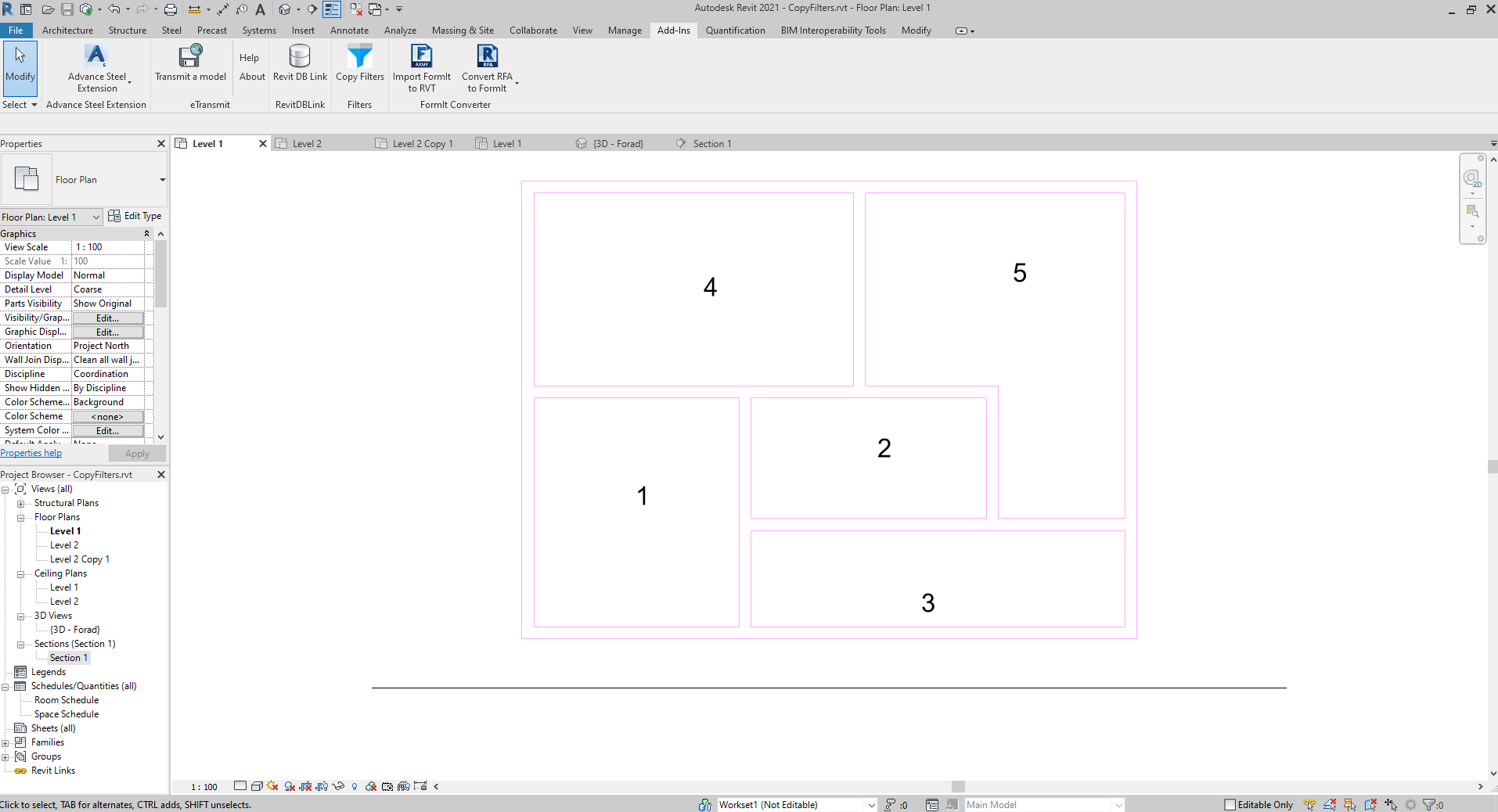Click Temporary Hide/Isolate glasses icon

click(x=338, y=786)
